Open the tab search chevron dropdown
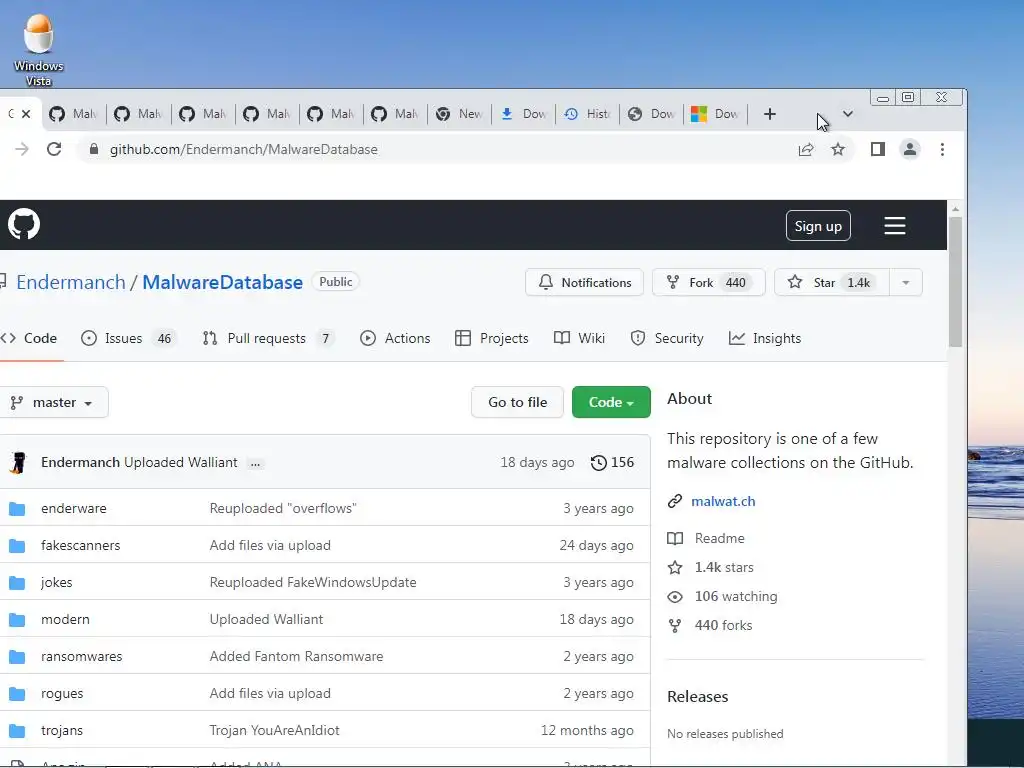The height and width of the screenshot is (768, 1024). coord(848,114)
